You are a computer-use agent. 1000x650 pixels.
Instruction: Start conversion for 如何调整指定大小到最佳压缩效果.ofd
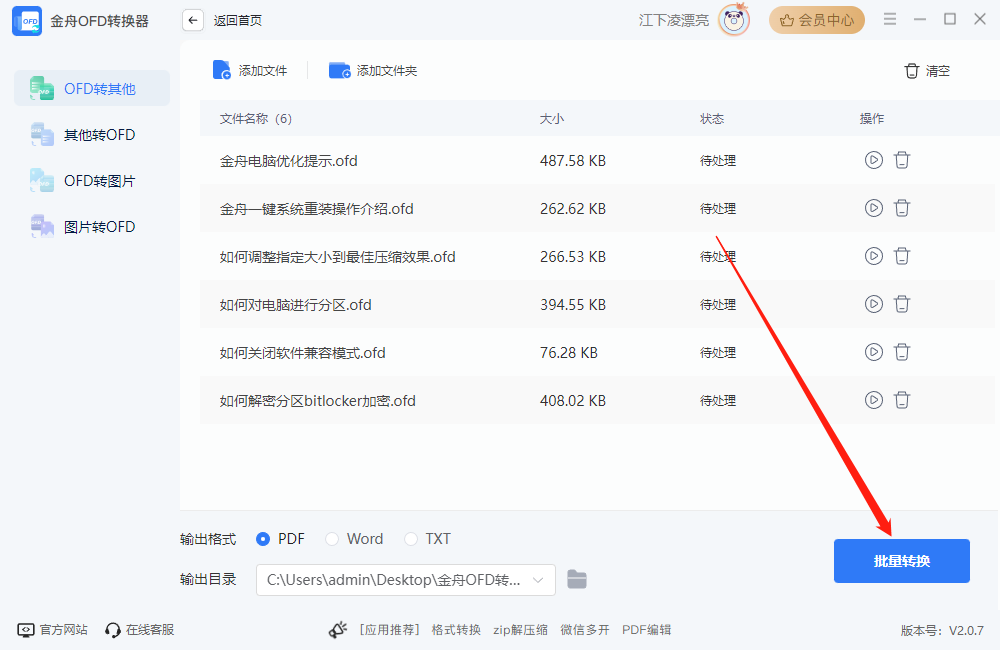pos(874,256)
